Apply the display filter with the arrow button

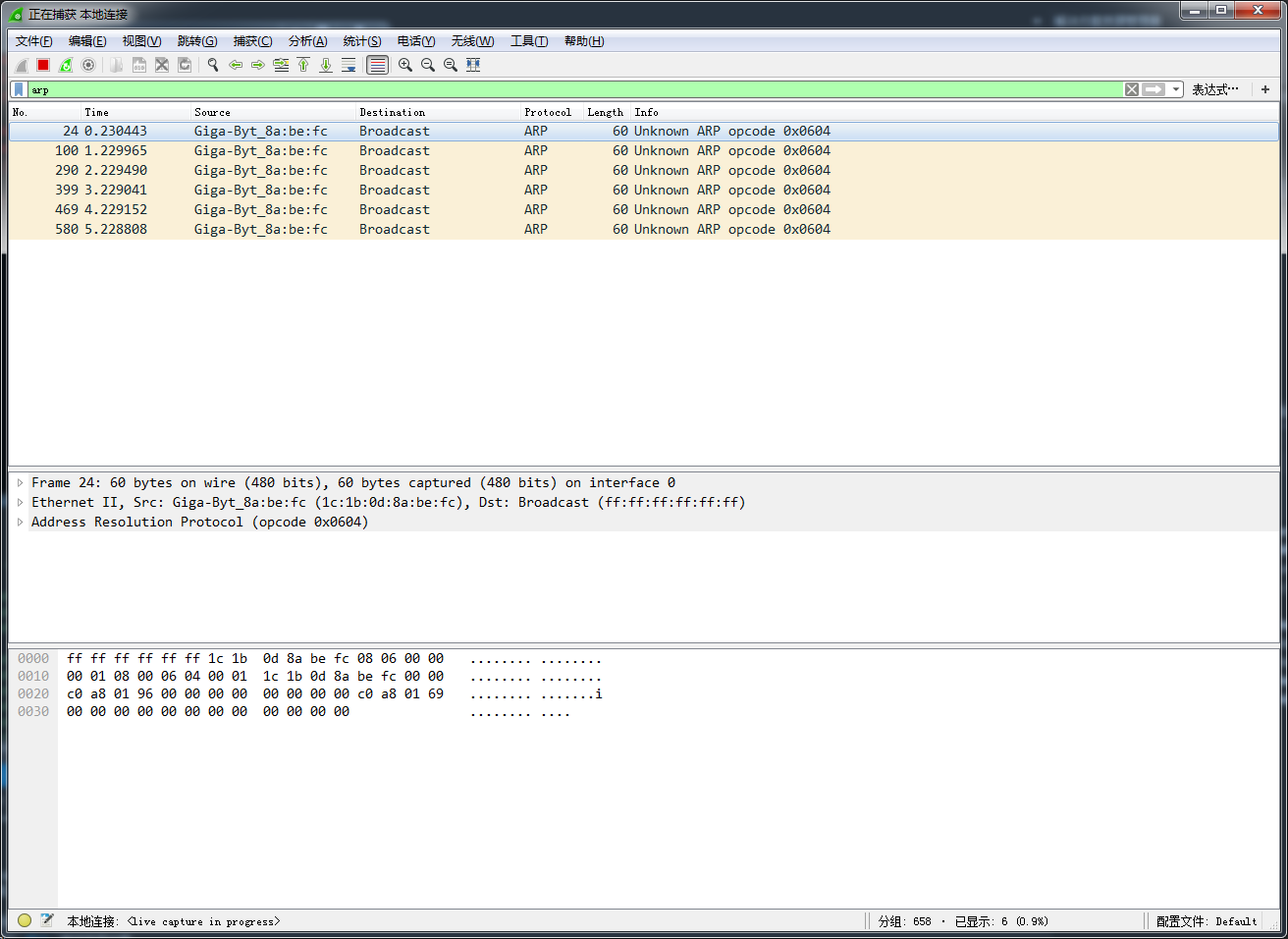(1155, 88)
